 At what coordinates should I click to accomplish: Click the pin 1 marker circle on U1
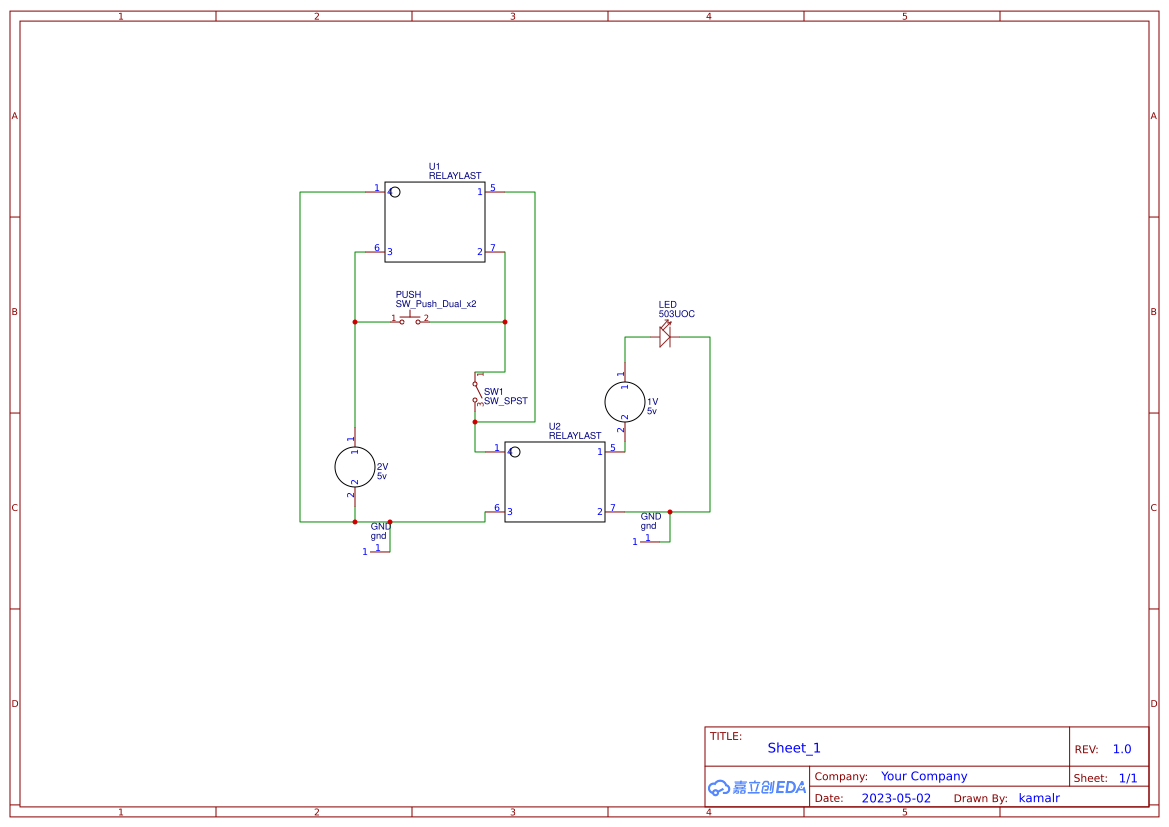coord(397,192)
